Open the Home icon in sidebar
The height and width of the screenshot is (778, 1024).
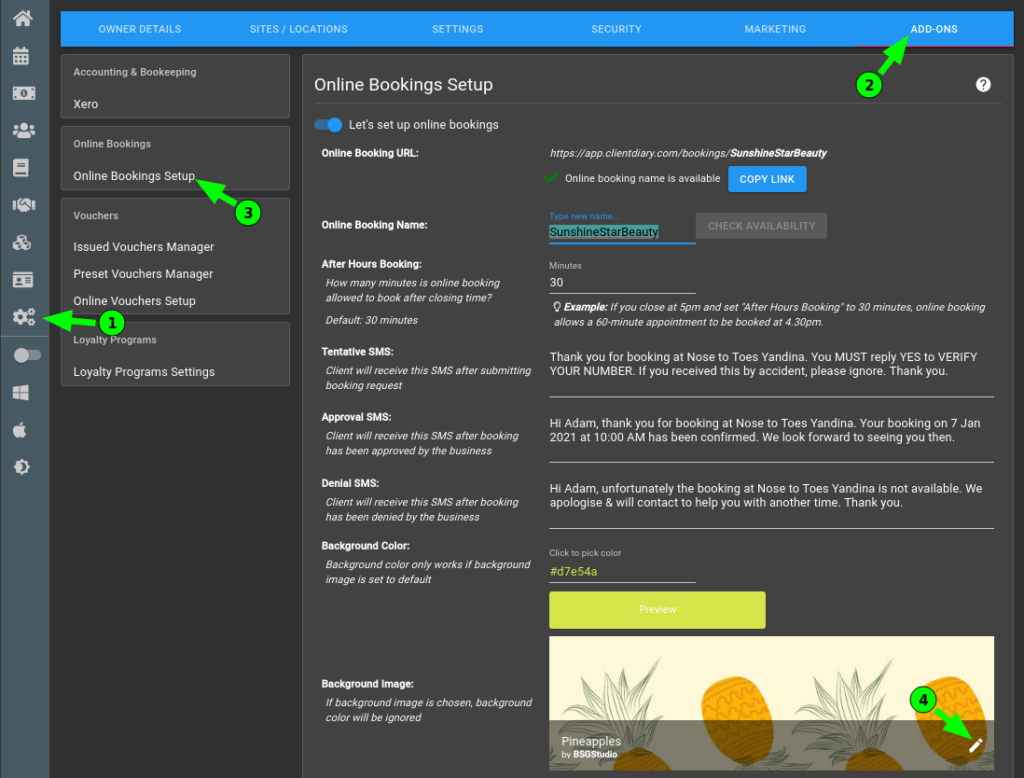click(22, 17)
